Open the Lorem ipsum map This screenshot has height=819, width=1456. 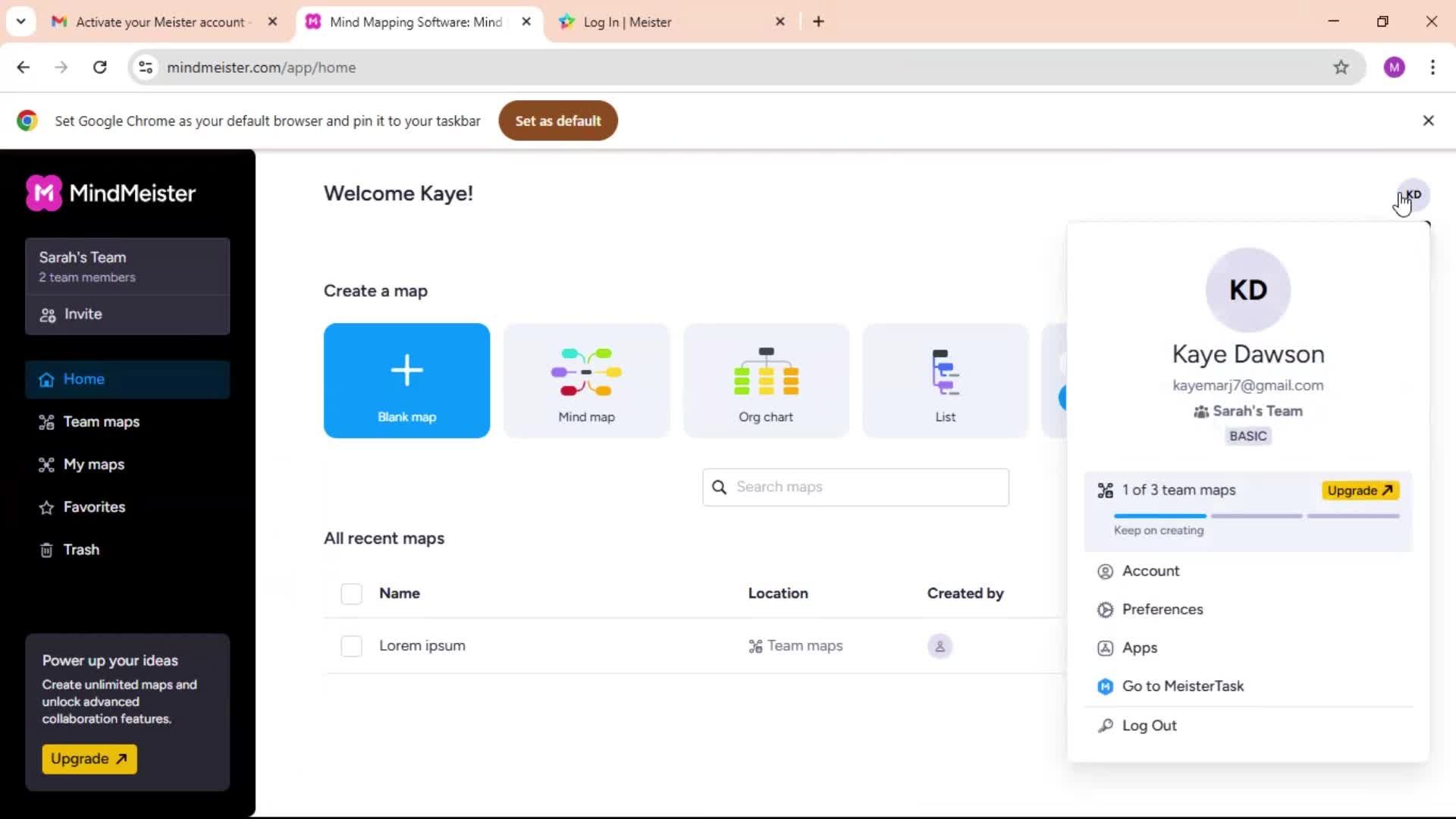point(422,646)
